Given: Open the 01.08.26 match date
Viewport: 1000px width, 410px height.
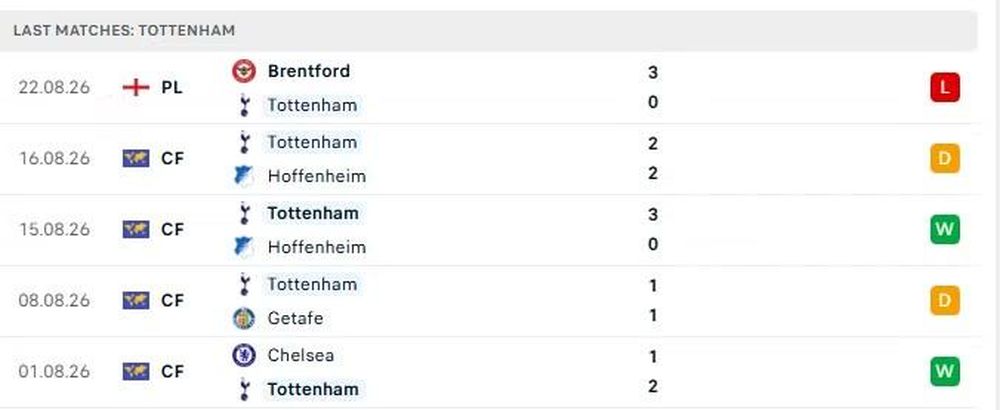Looking at the screenshot, I should pyautogui.click(x=54, y=371).
